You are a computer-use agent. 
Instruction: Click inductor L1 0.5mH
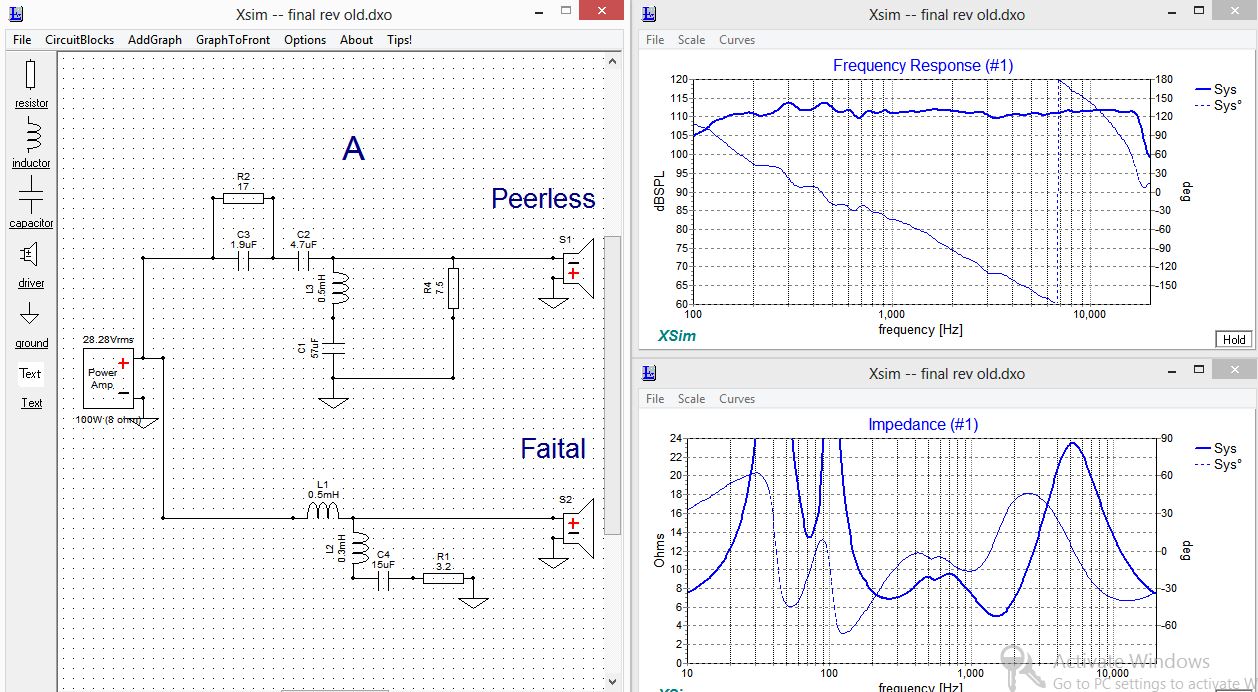click(322, 510)
